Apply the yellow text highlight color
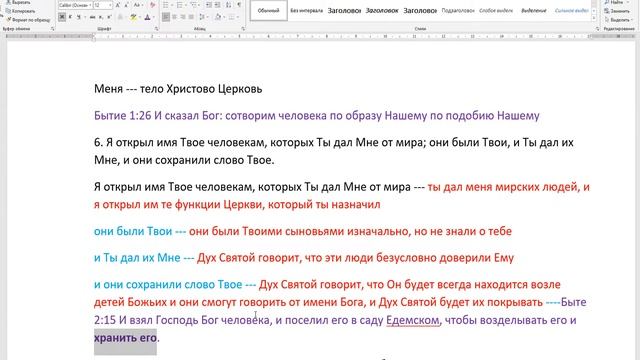640x360 pixels. click(133, 17)
